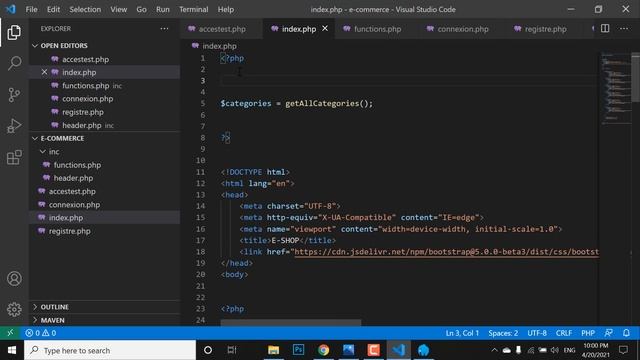Image resolution: width=640 pixels, height=360 pixels.
Task: Expand the Outline section
Action: pos(35,307)
